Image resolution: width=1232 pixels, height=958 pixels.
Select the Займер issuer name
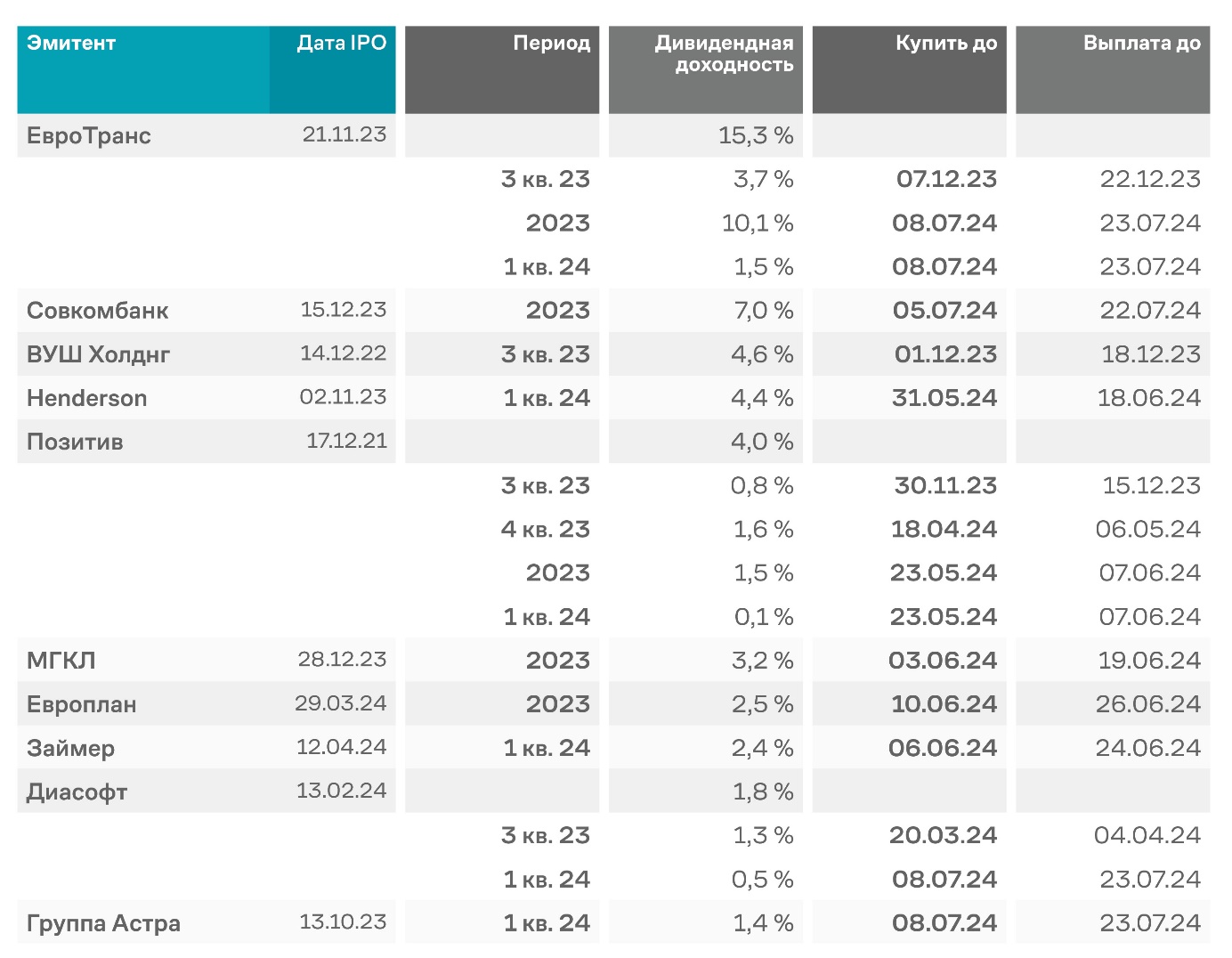point(71,748)
